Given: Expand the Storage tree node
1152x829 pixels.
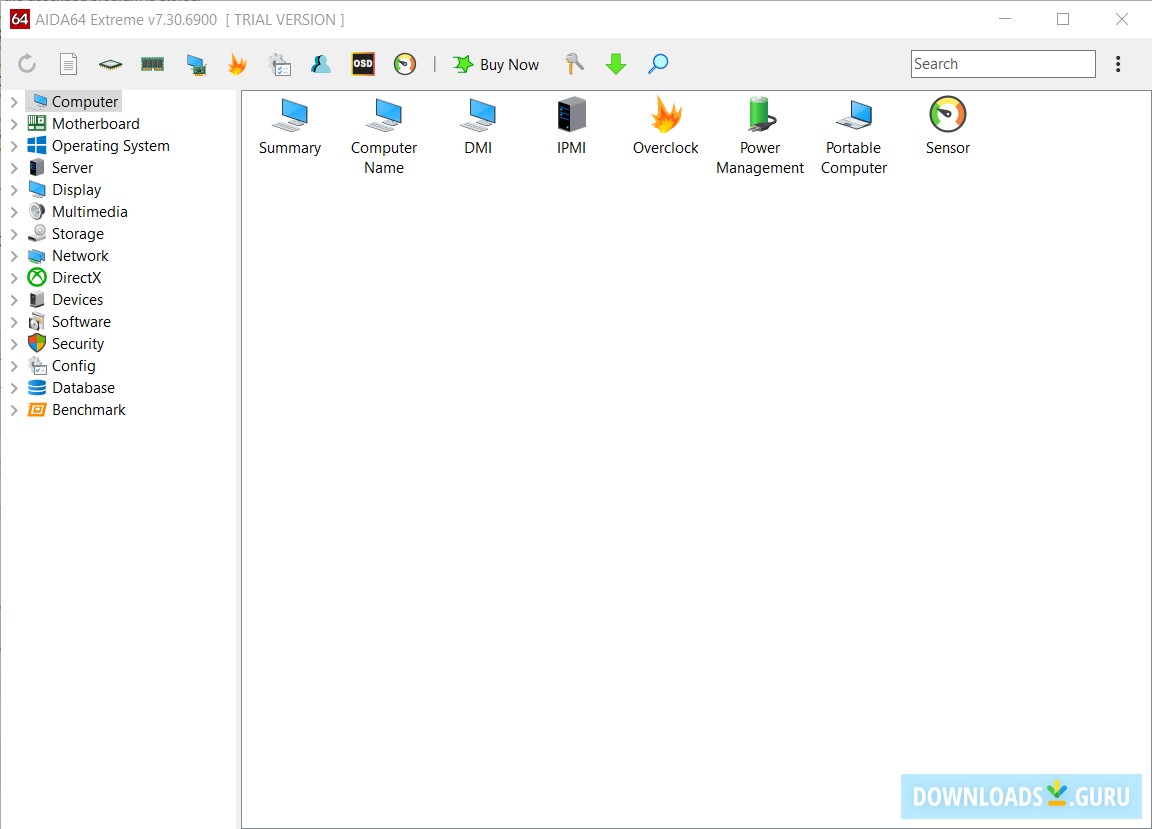Looking at the screenshot, I should pyautogui.click(x=14, y=234).
